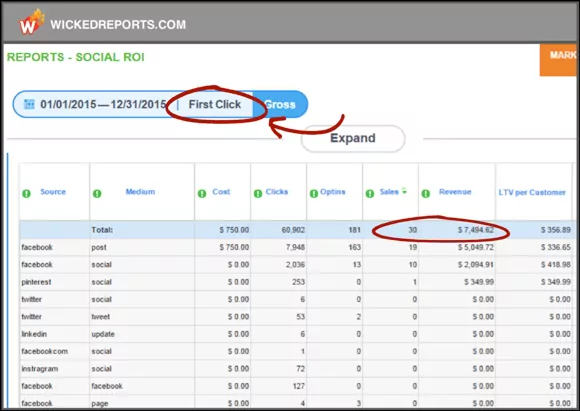Click the Total: row label

tap(102, 230)
